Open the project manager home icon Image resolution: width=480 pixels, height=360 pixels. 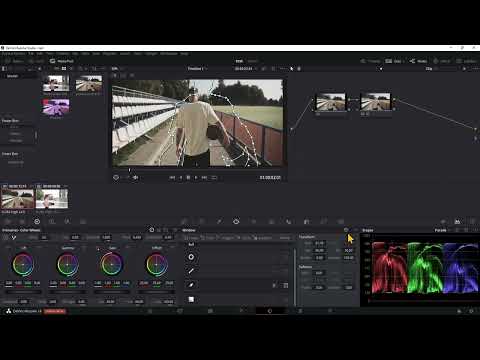(459, 311)
